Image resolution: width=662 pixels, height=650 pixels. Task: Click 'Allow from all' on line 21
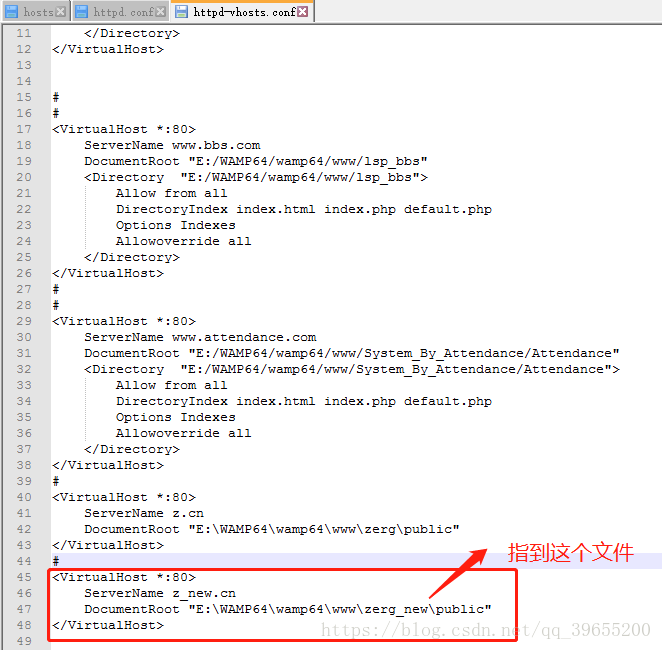tap(171, 193)
